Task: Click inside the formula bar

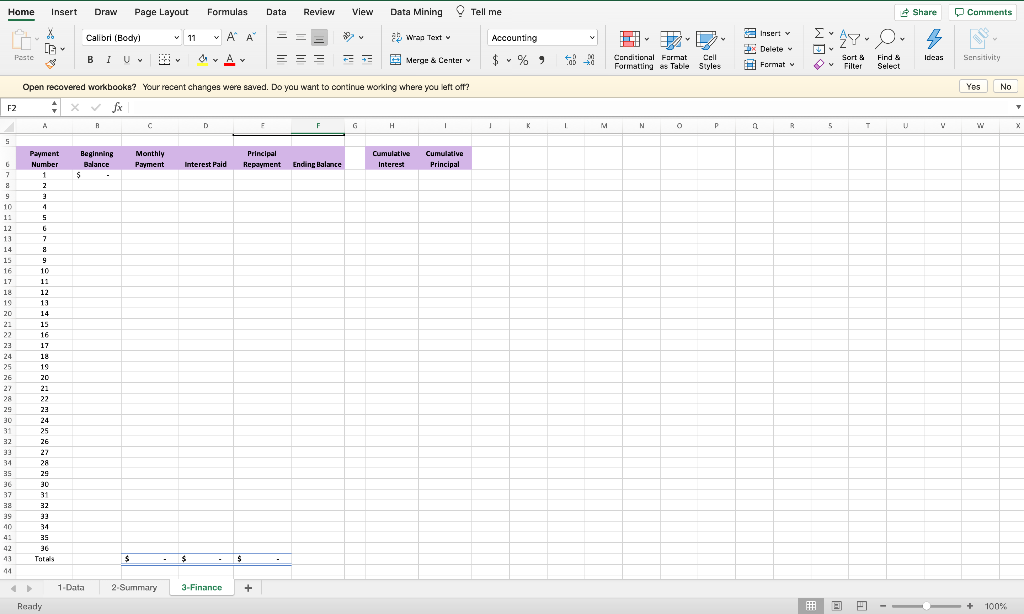Action: [x=300, y=107]
